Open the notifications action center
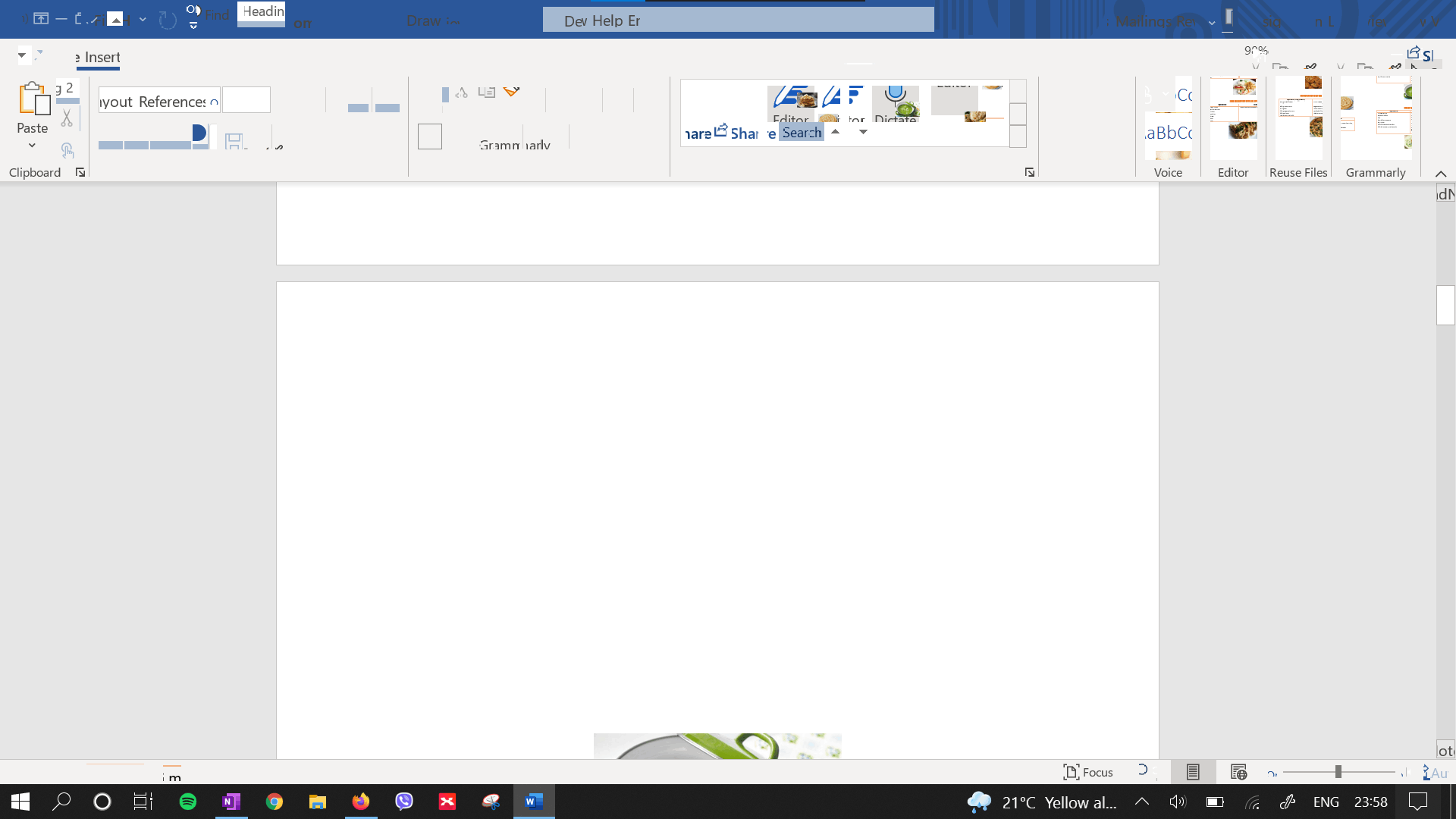Image resolution: width=1456 pixels, height=819 pixels. (x=1418, y=802)
